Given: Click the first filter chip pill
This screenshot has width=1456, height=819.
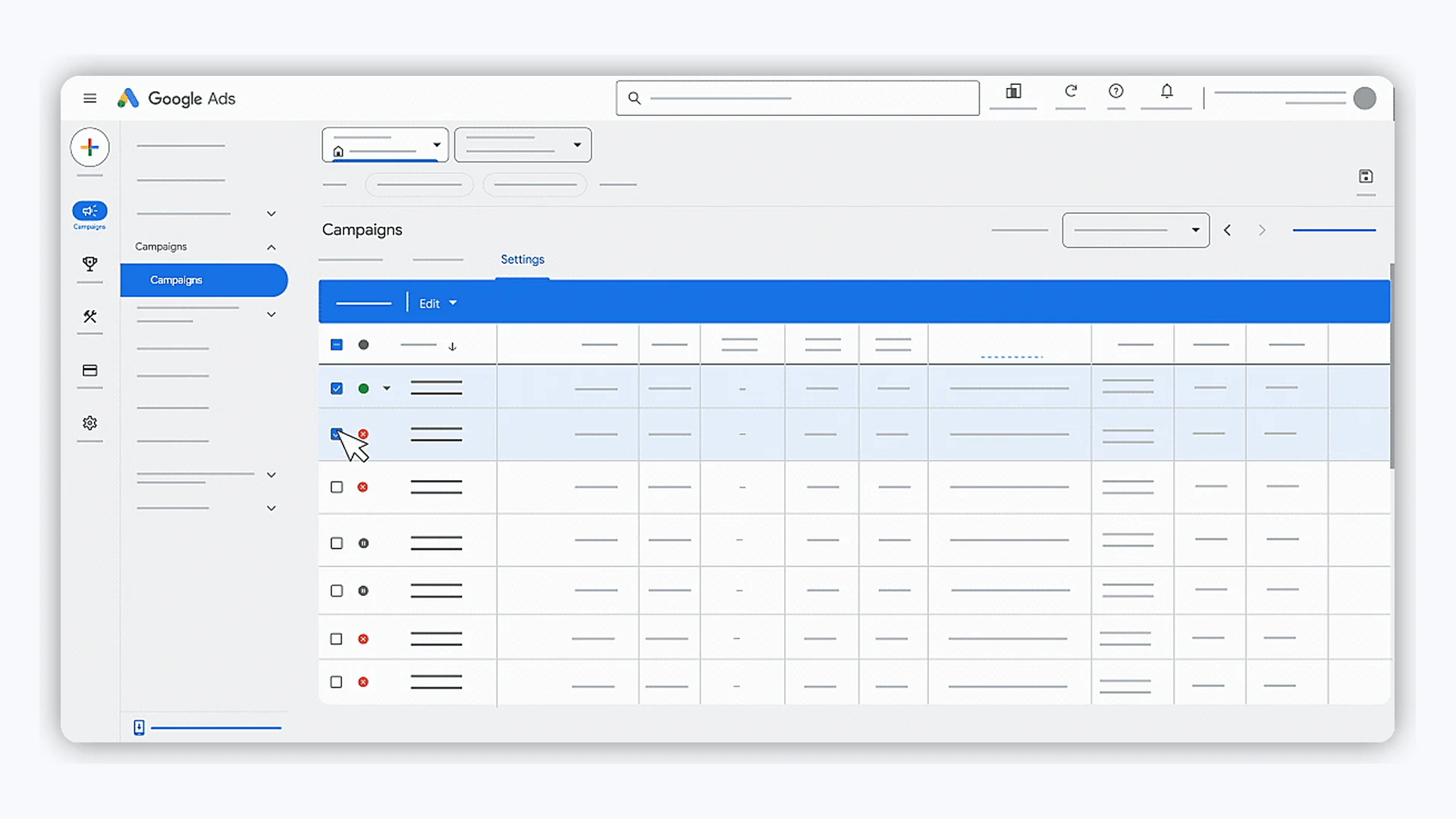Looking at the screenshot, I should coord(419,184).
